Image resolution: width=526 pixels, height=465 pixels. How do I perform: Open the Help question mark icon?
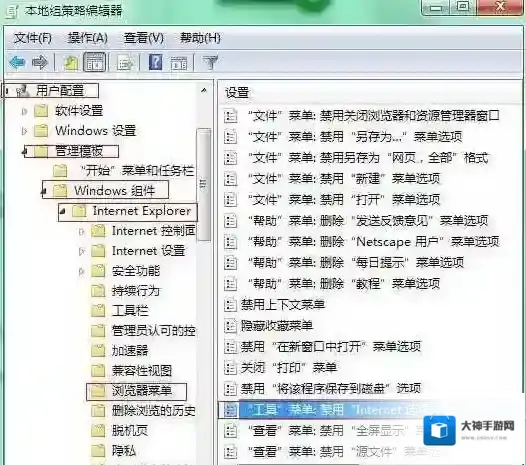pyautogui.click(x=155, y=62)
